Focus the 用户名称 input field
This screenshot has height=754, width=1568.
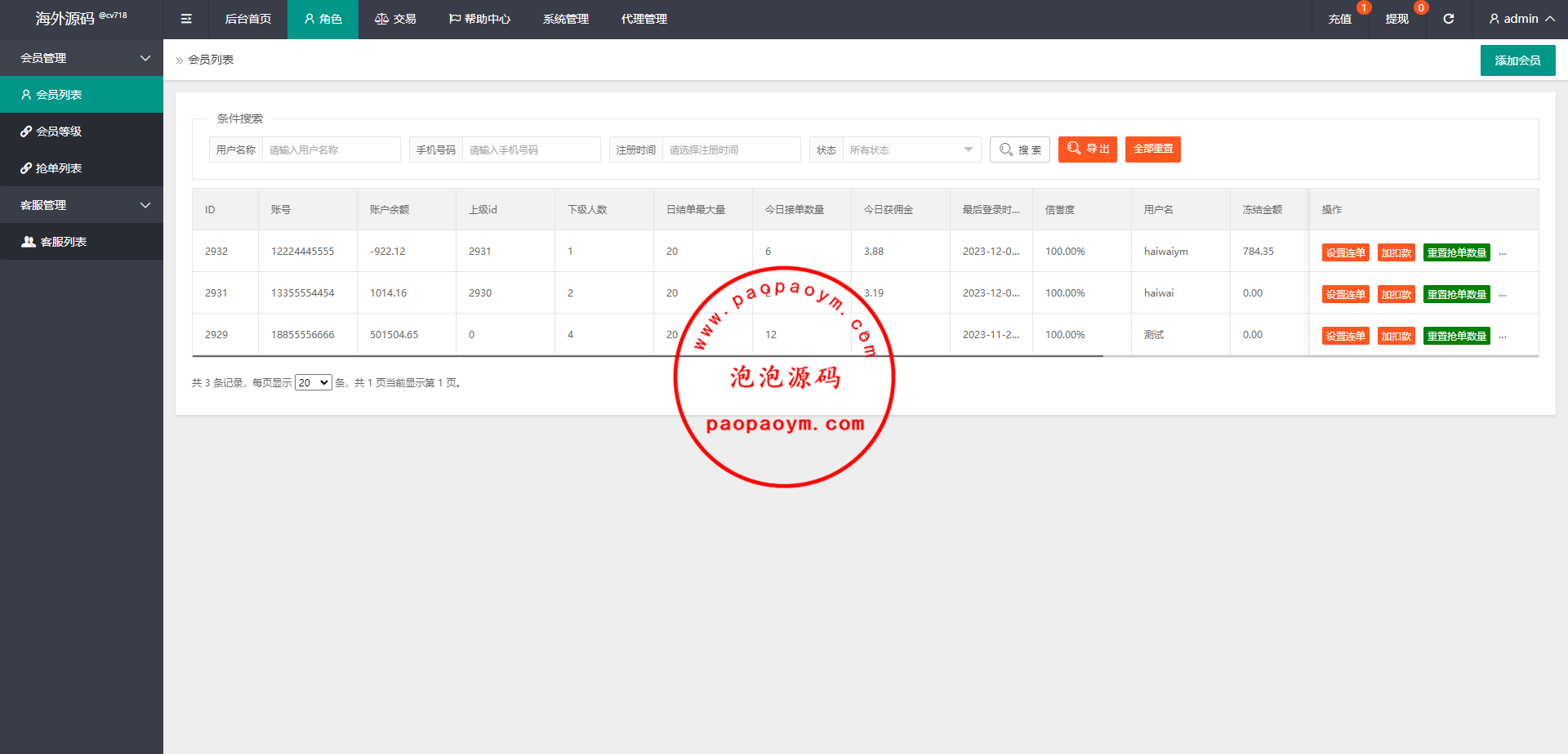click(331, 149)
